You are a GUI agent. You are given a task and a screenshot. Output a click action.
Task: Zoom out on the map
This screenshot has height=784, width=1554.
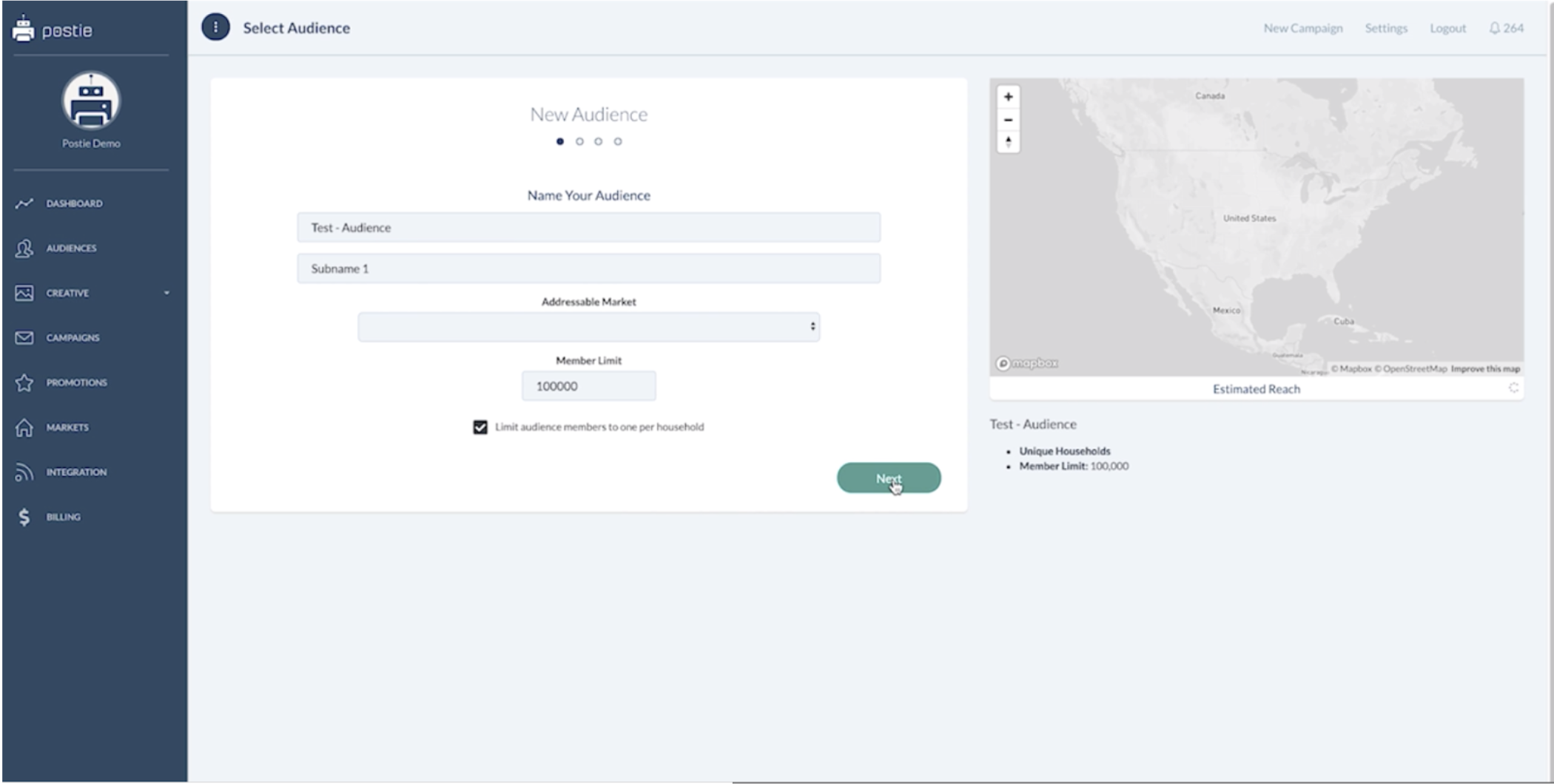[1008, 120]
